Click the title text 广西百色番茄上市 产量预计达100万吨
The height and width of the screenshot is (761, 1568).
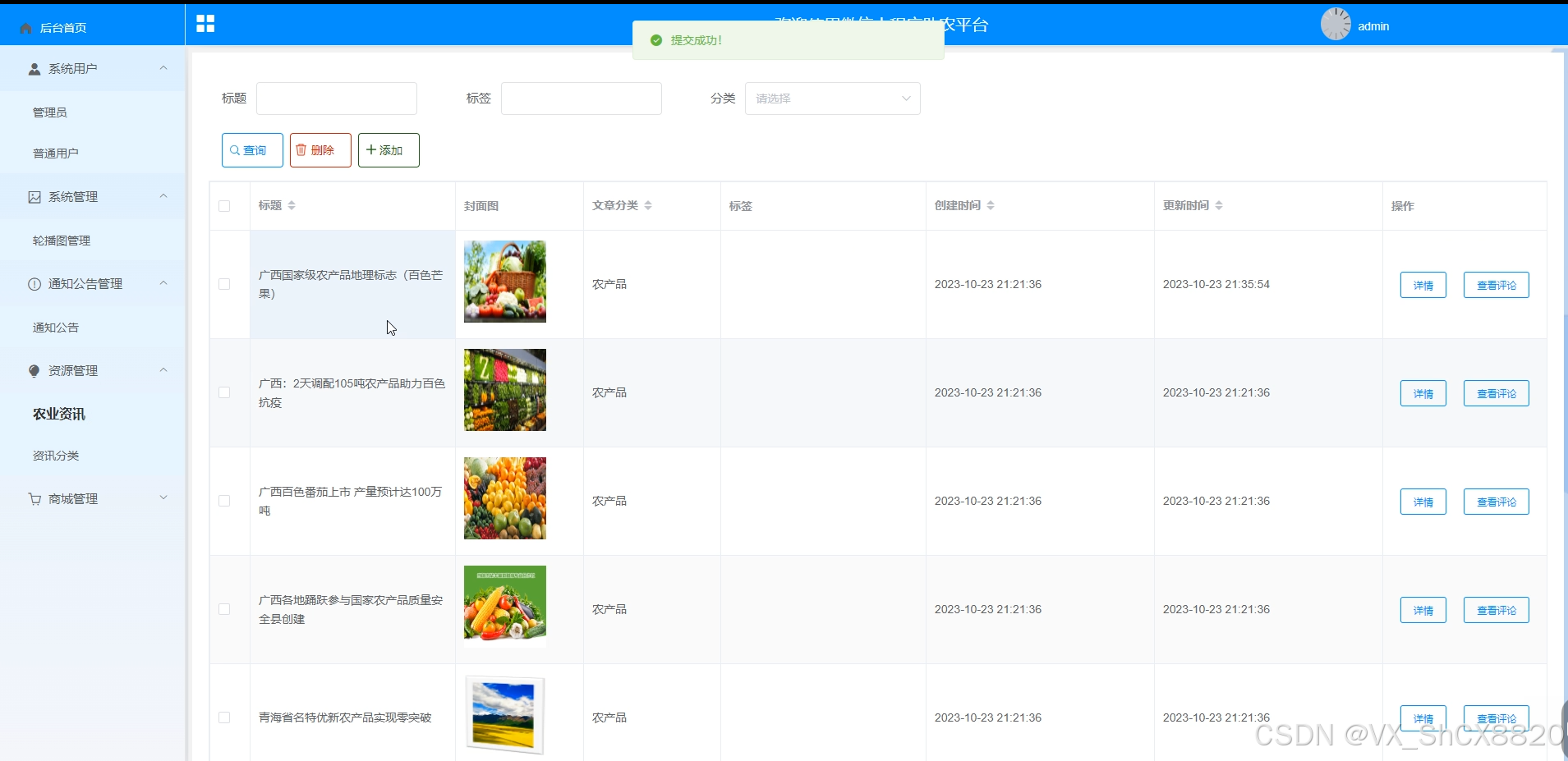click(351, 501)
